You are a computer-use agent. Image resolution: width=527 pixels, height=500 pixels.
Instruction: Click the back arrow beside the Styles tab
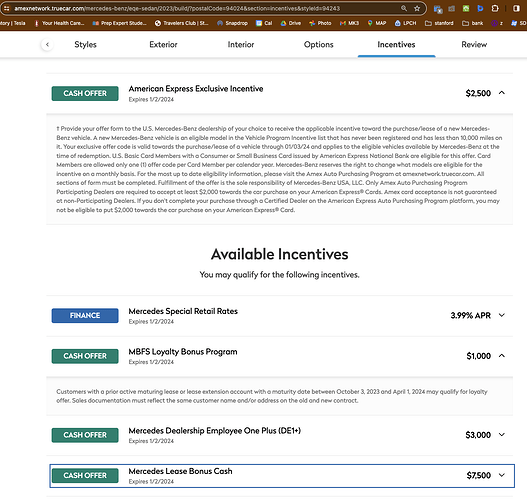(x=47, y=44)
